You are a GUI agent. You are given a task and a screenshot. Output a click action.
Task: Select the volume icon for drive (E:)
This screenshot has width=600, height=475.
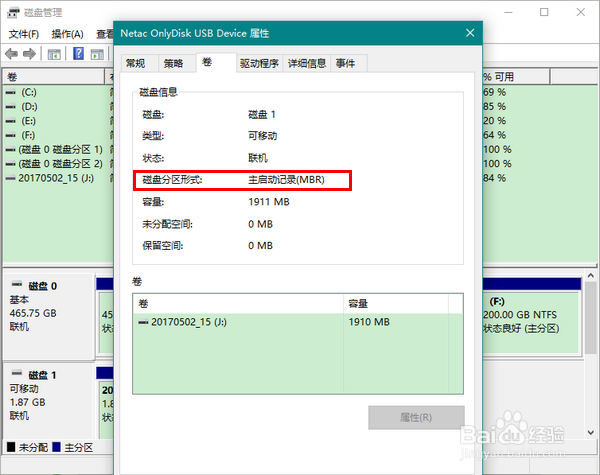pyautogui.click(x=11, y=121)
